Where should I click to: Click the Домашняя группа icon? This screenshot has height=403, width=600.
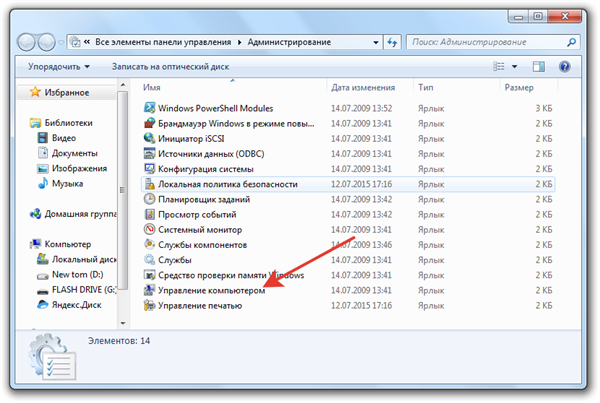click(35, 214)
